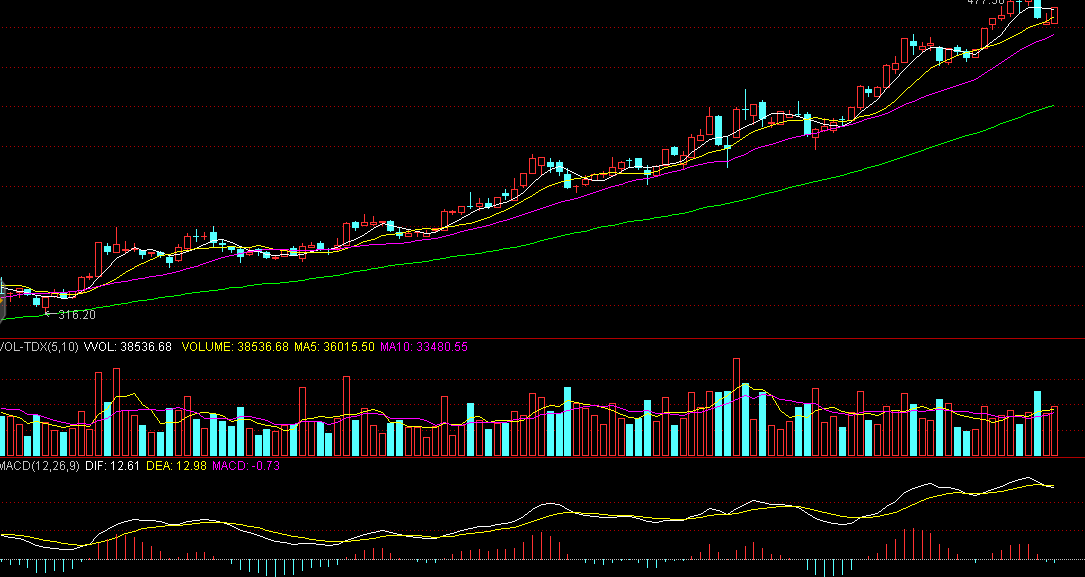Select the DEA: 12.98 readout

coord(176,466)
